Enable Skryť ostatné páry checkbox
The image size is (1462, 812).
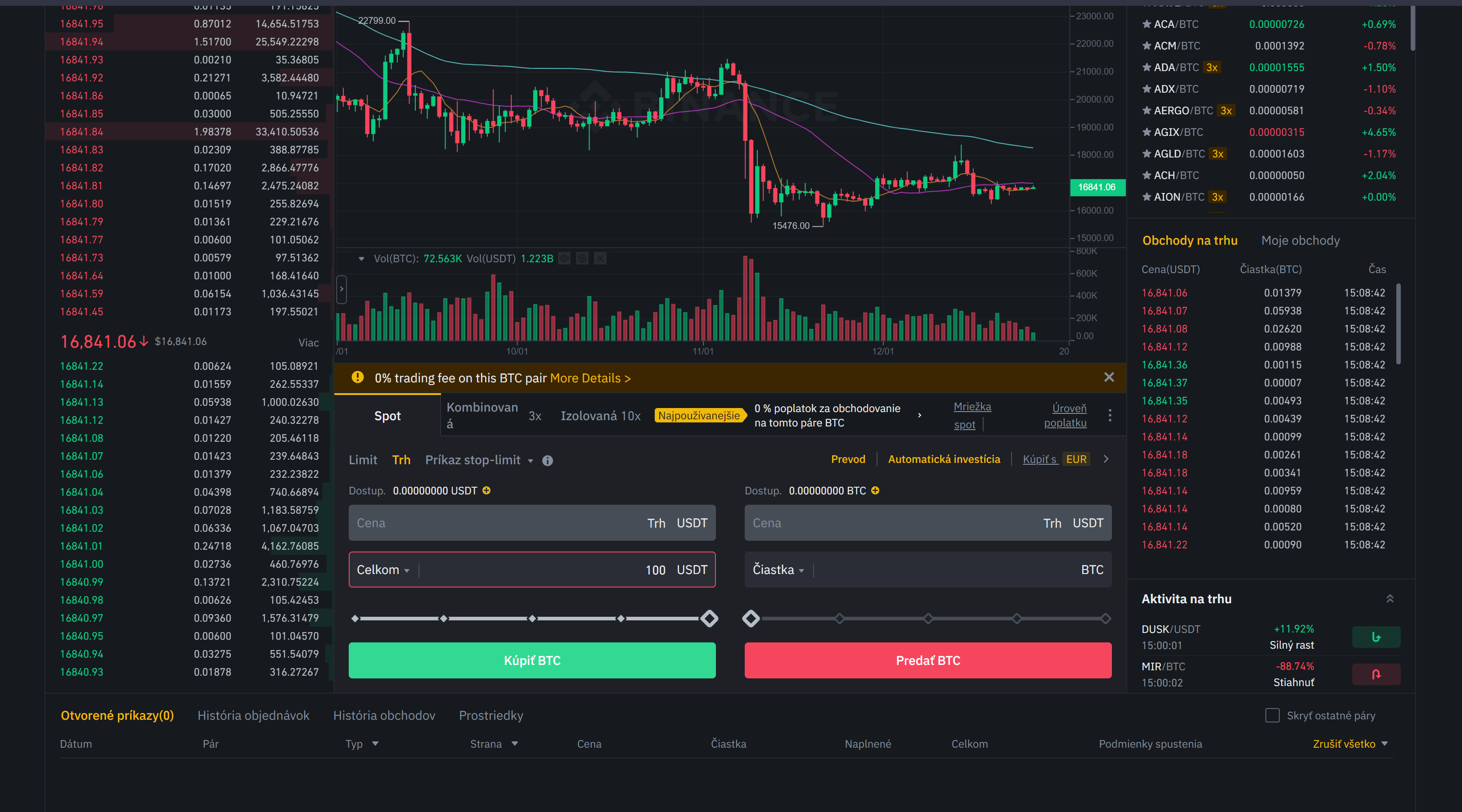click(x=1272, y=715)
